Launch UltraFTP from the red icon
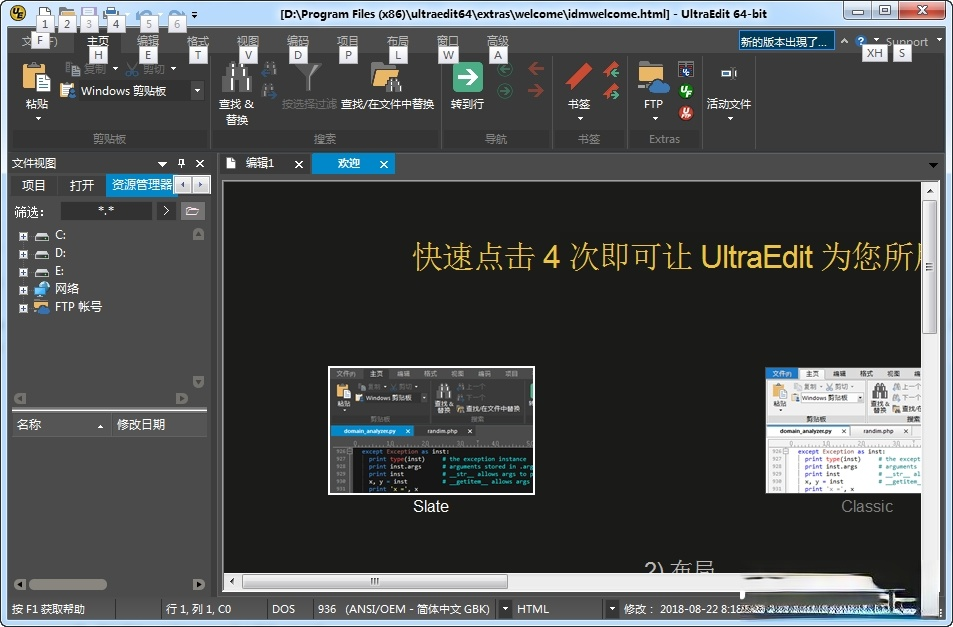The image size is (953, 627). coord(686,112)
